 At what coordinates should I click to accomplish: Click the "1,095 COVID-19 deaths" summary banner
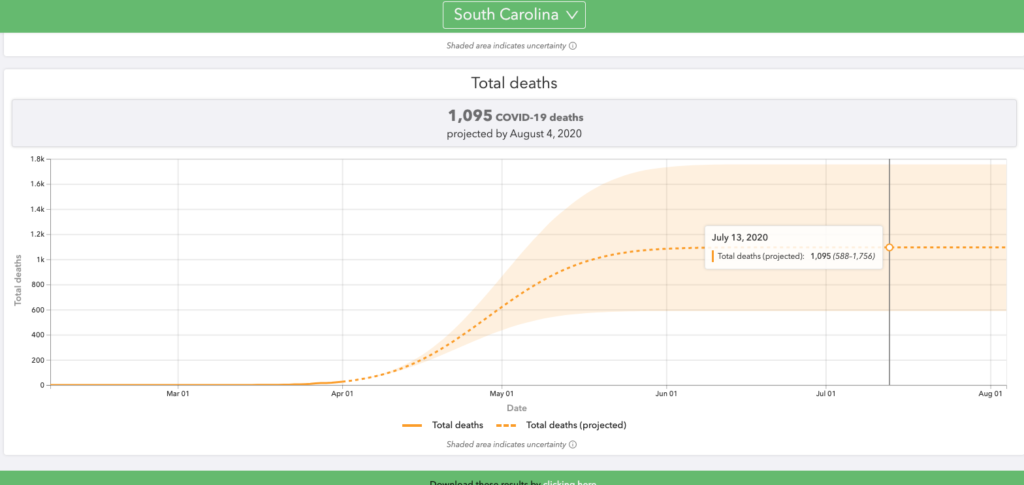[513, 123]
